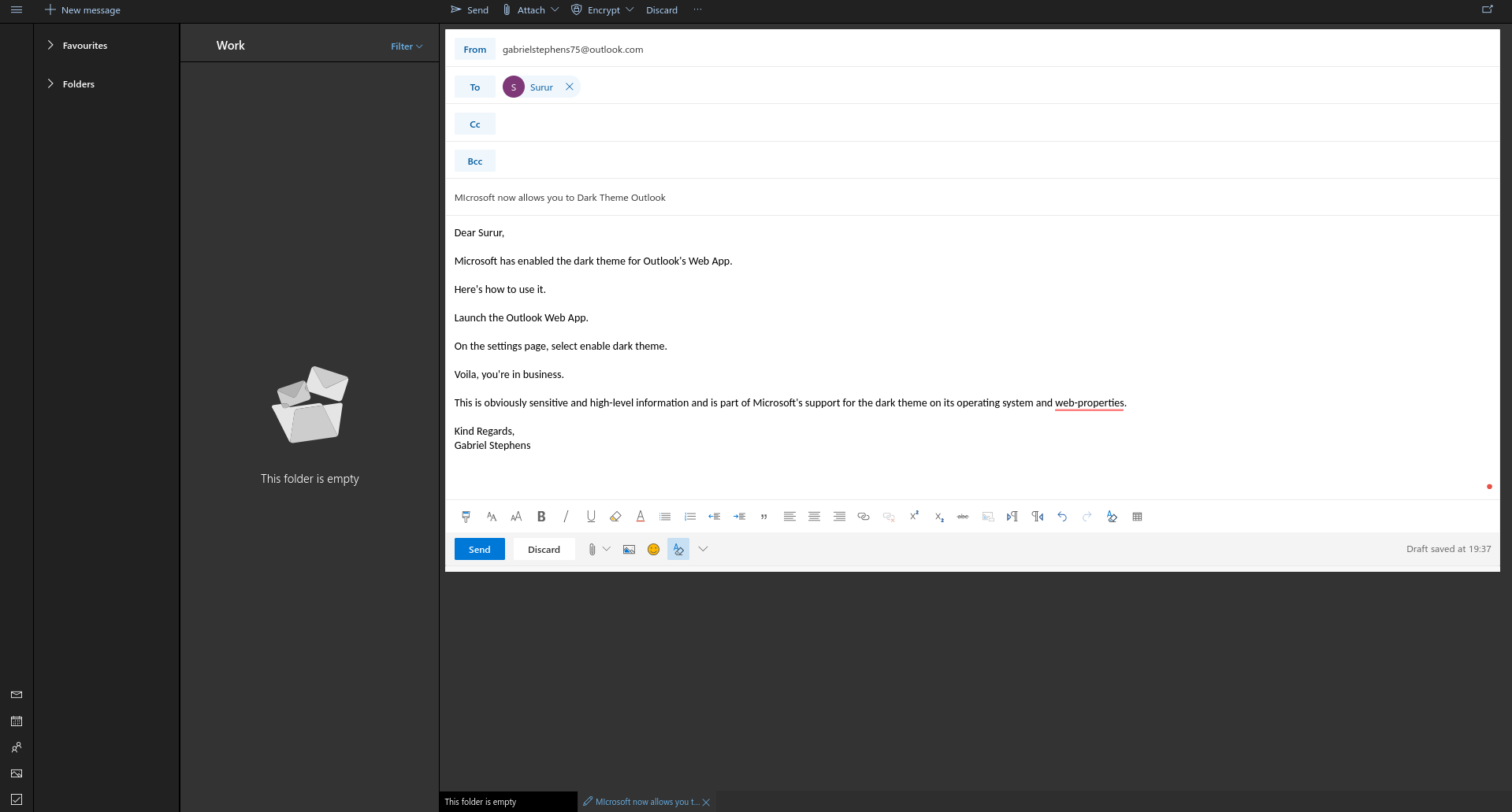This screenshot has width=1512, height=812.
Task: Remove recipient Surur
Action: click(x=570, y=87)
